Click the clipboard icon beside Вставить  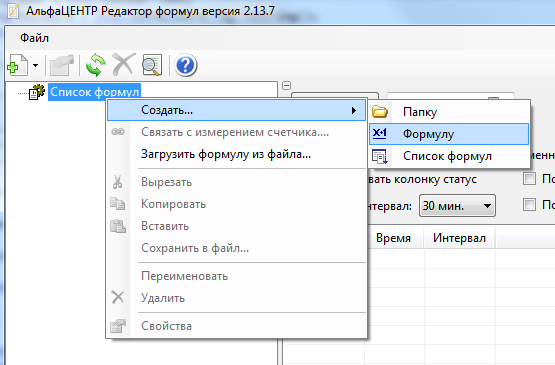tap(118, 226)
